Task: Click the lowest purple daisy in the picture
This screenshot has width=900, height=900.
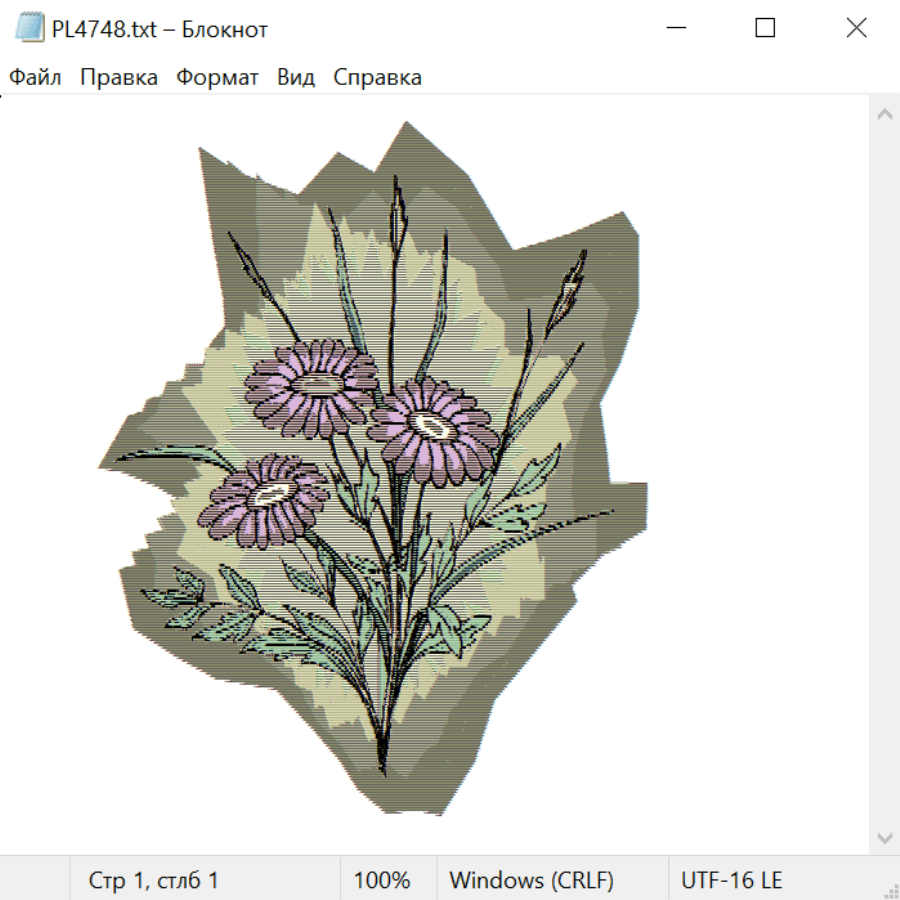Action: point(265,500)
